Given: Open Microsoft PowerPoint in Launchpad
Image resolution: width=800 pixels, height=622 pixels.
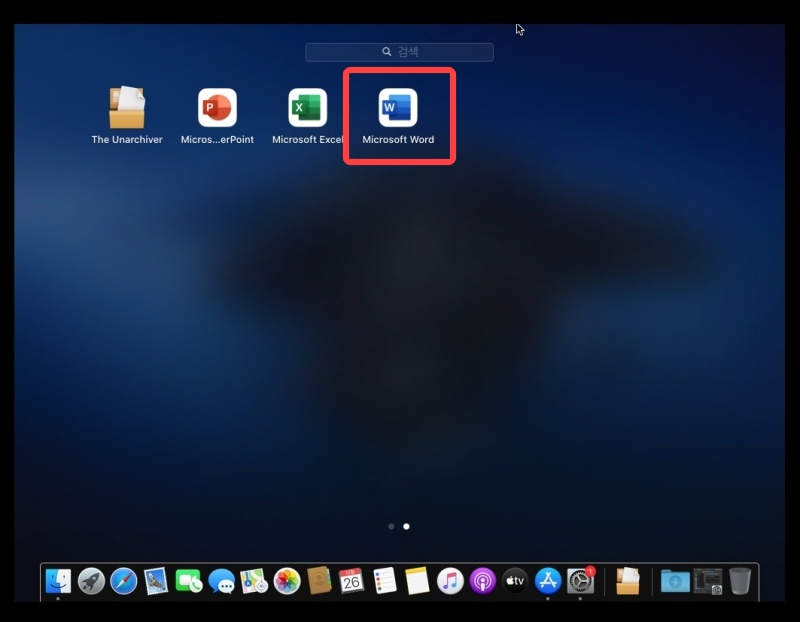Looking at the screenshot, I should click(x=217, y=108).
